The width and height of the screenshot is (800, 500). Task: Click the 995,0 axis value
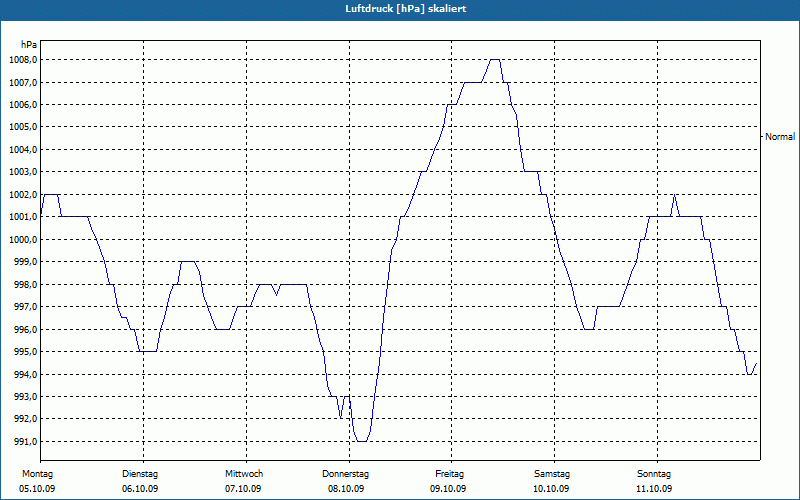(x=25, y=352)
